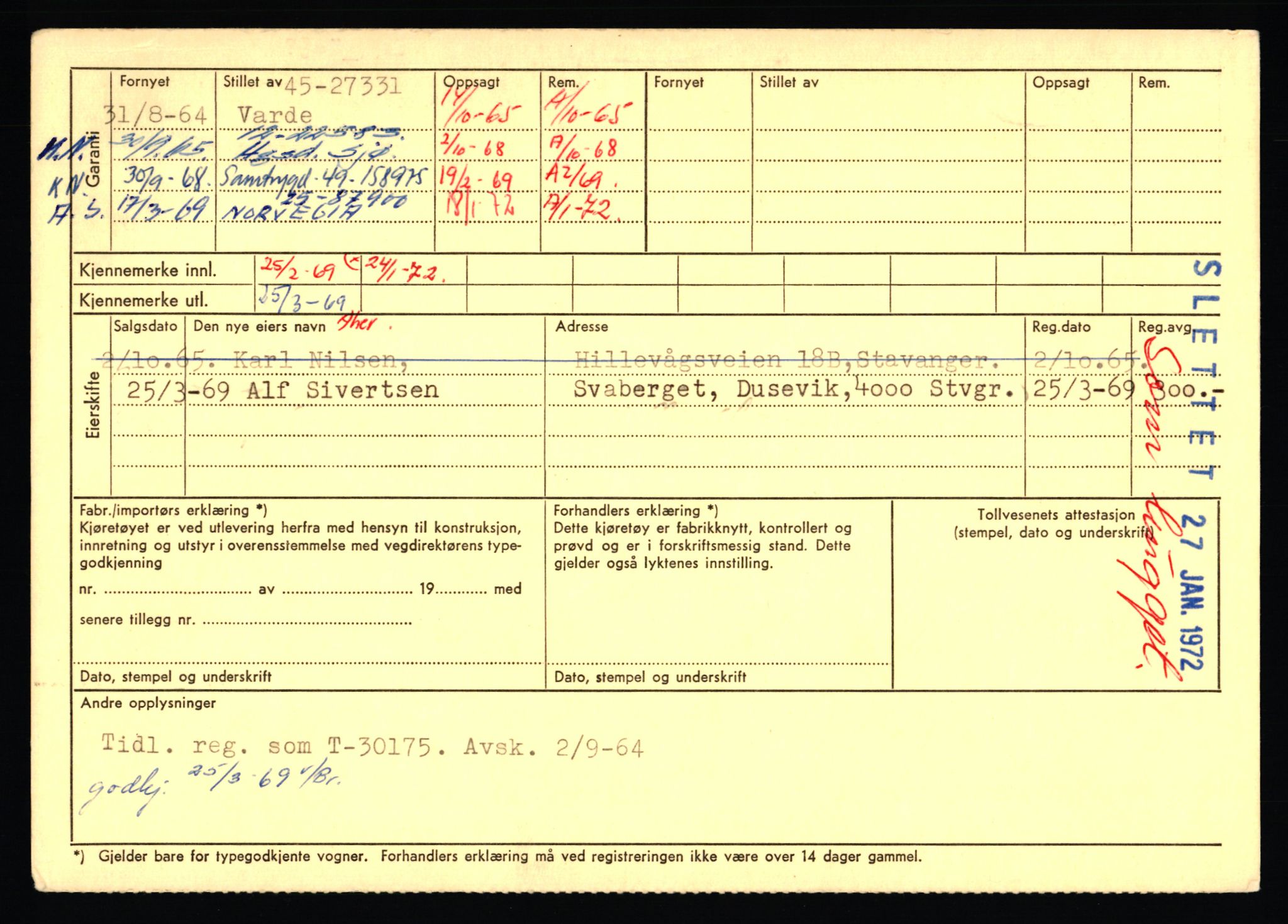1288x924 pixels.
Task: Click the typed text Avsk. 2/9-64
Action: (x=553, y=747)
